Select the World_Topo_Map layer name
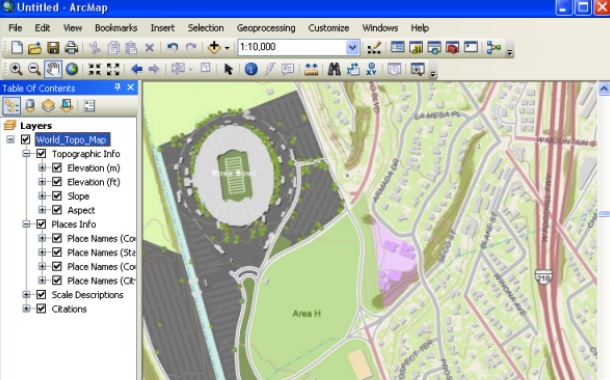This screenshot has height=380, width=610. 72,140
